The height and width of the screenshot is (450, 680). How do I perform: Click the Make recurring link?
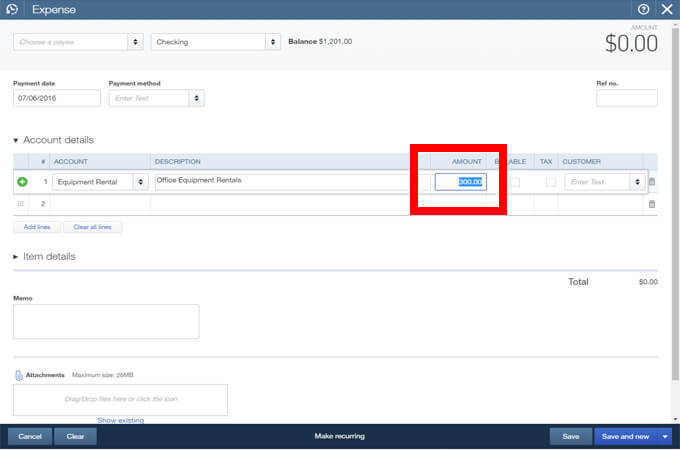click(x=340, y=436)
